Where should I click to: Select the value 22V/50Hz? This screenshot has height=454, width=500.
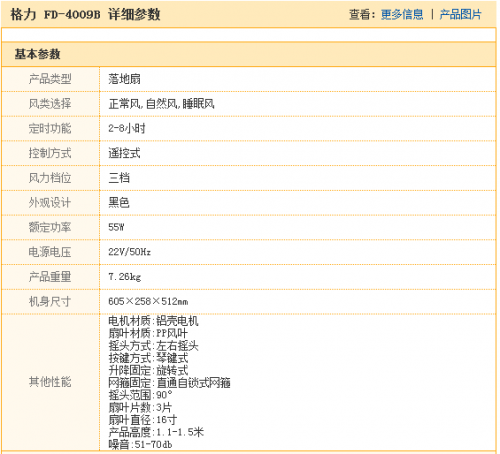tap(129, 252)
